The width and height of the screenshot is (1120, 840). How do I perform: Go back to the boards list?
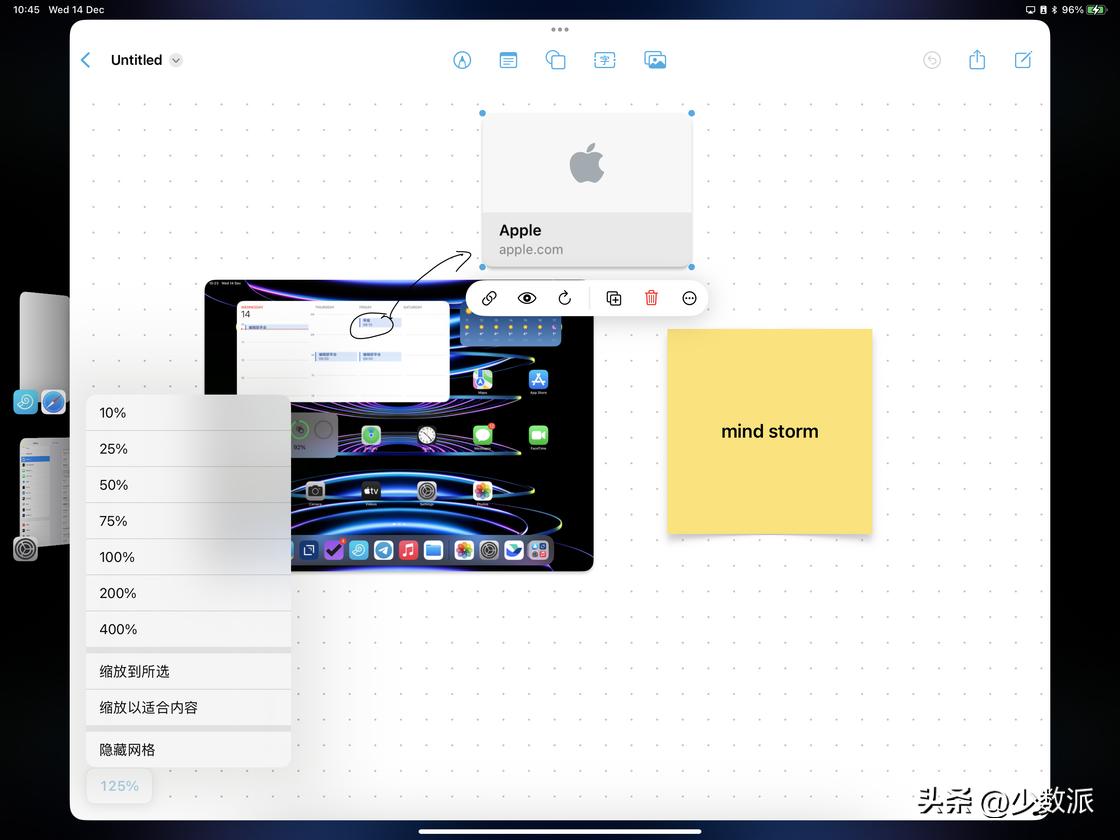[x=86, y=60]
